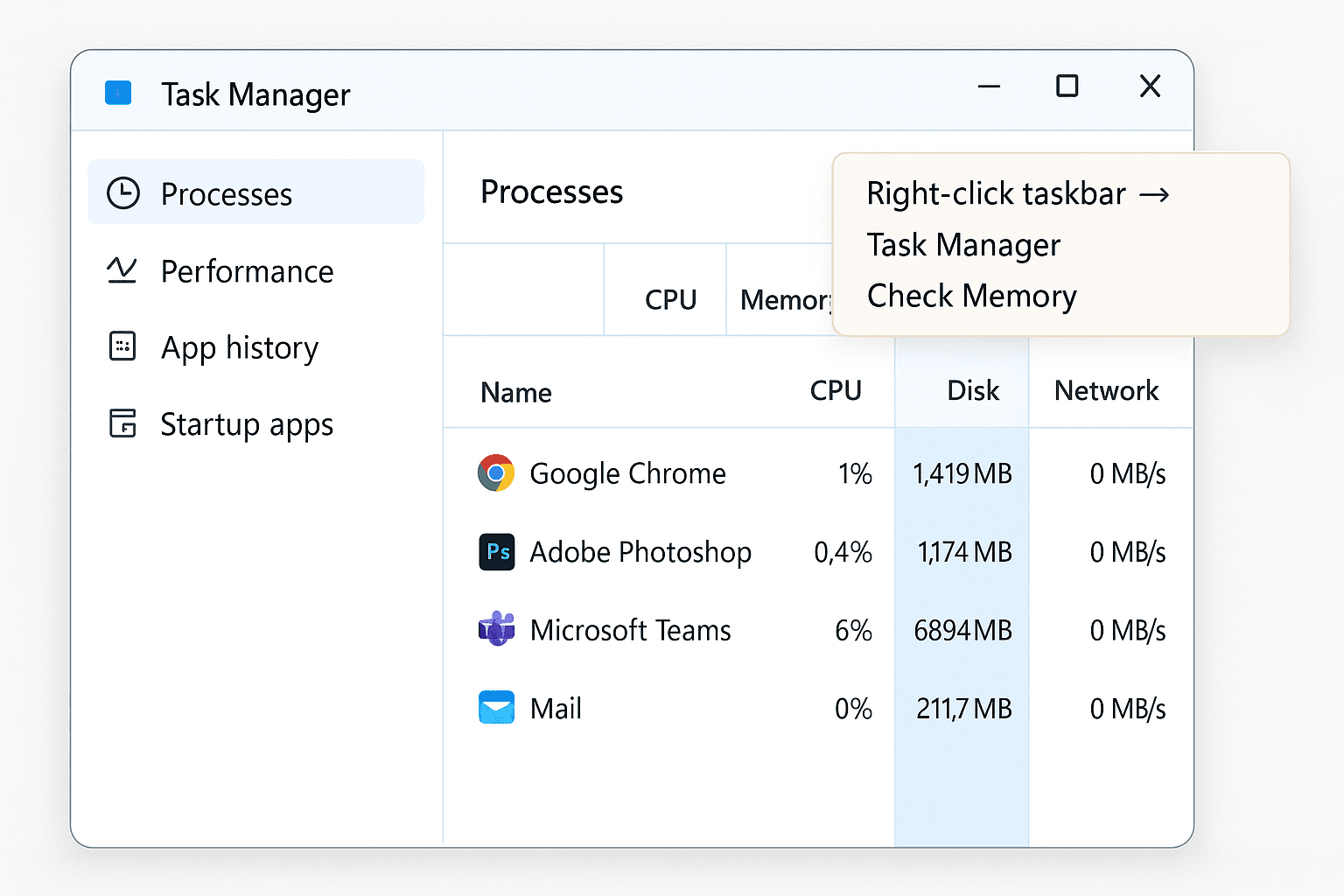The height and width of the screenshot is (896, 1344).
Task: Click the App history icon
Action: tap(122, 346)
